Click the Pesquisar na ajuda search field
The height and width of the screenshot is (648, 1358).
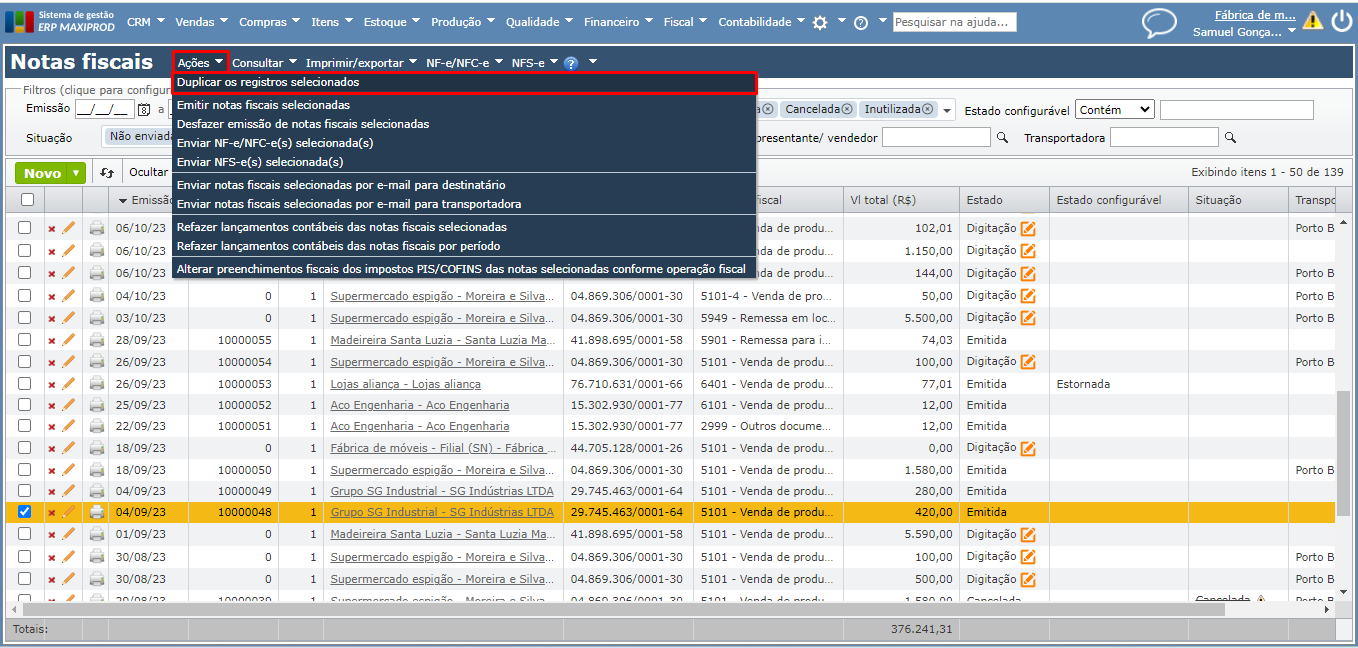[954, 22]
